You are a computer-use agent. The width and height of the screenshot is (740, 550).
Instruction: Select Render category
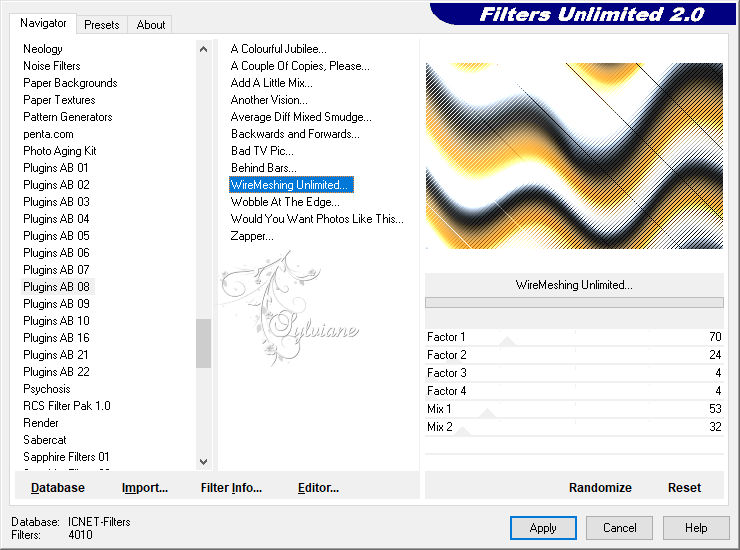41,423
